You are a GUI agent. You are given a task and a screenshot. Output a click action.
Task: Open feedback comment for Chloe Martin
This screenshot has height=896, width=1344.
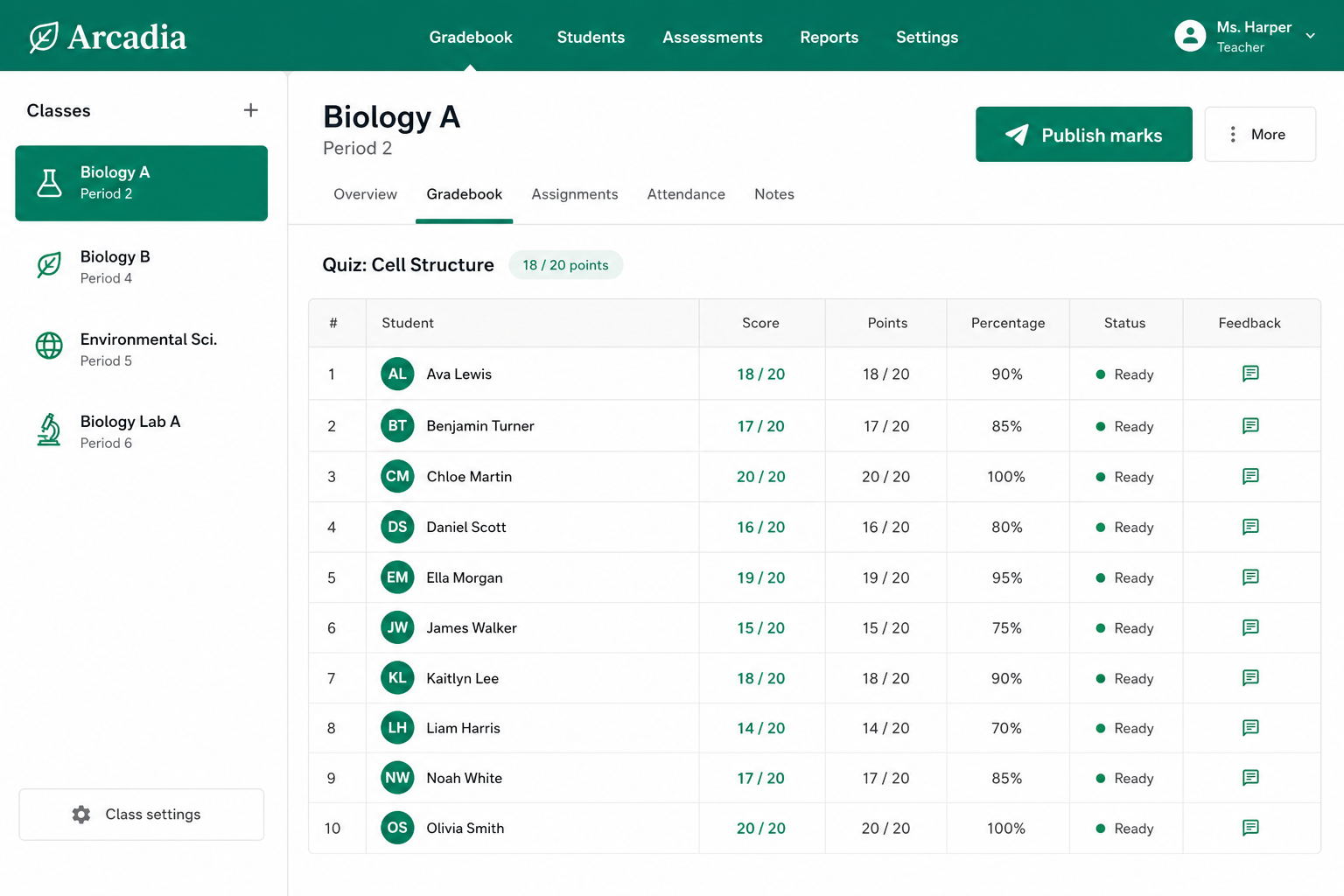[1250, 476]
